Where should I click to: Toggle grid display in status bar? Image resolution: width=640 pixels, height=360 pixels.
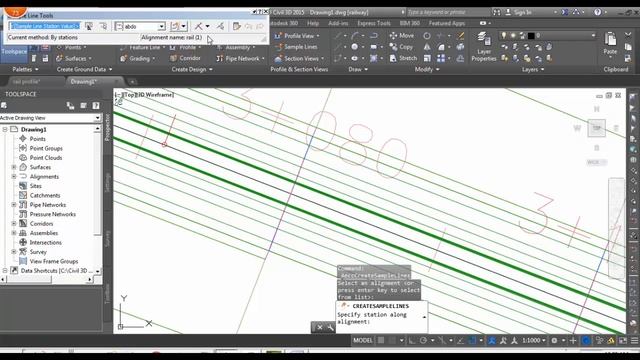(381, 340)
